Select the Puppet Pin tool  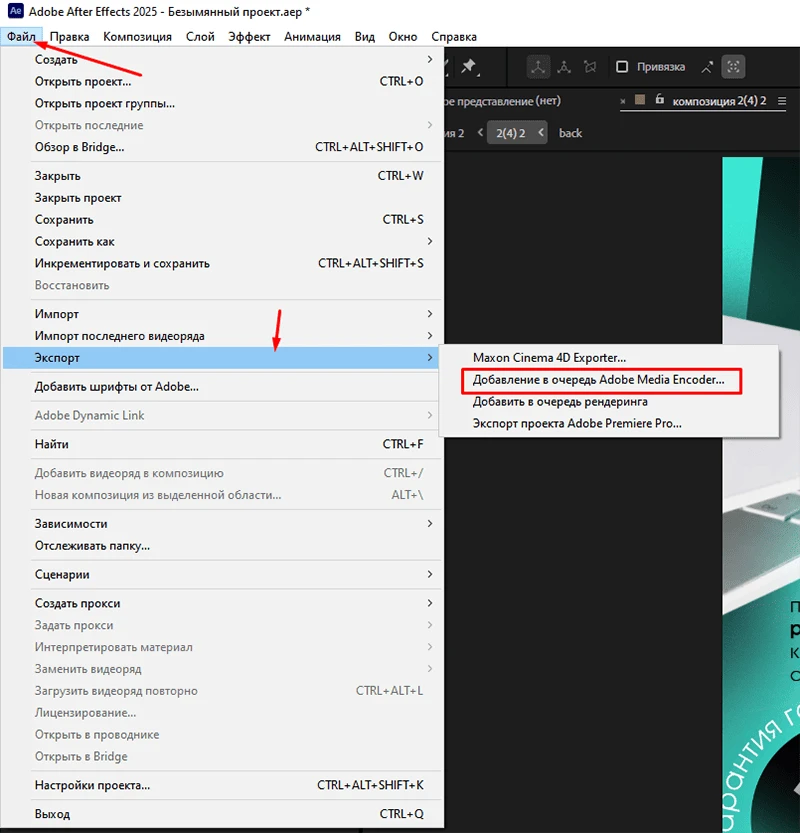(x=469, y=67)
